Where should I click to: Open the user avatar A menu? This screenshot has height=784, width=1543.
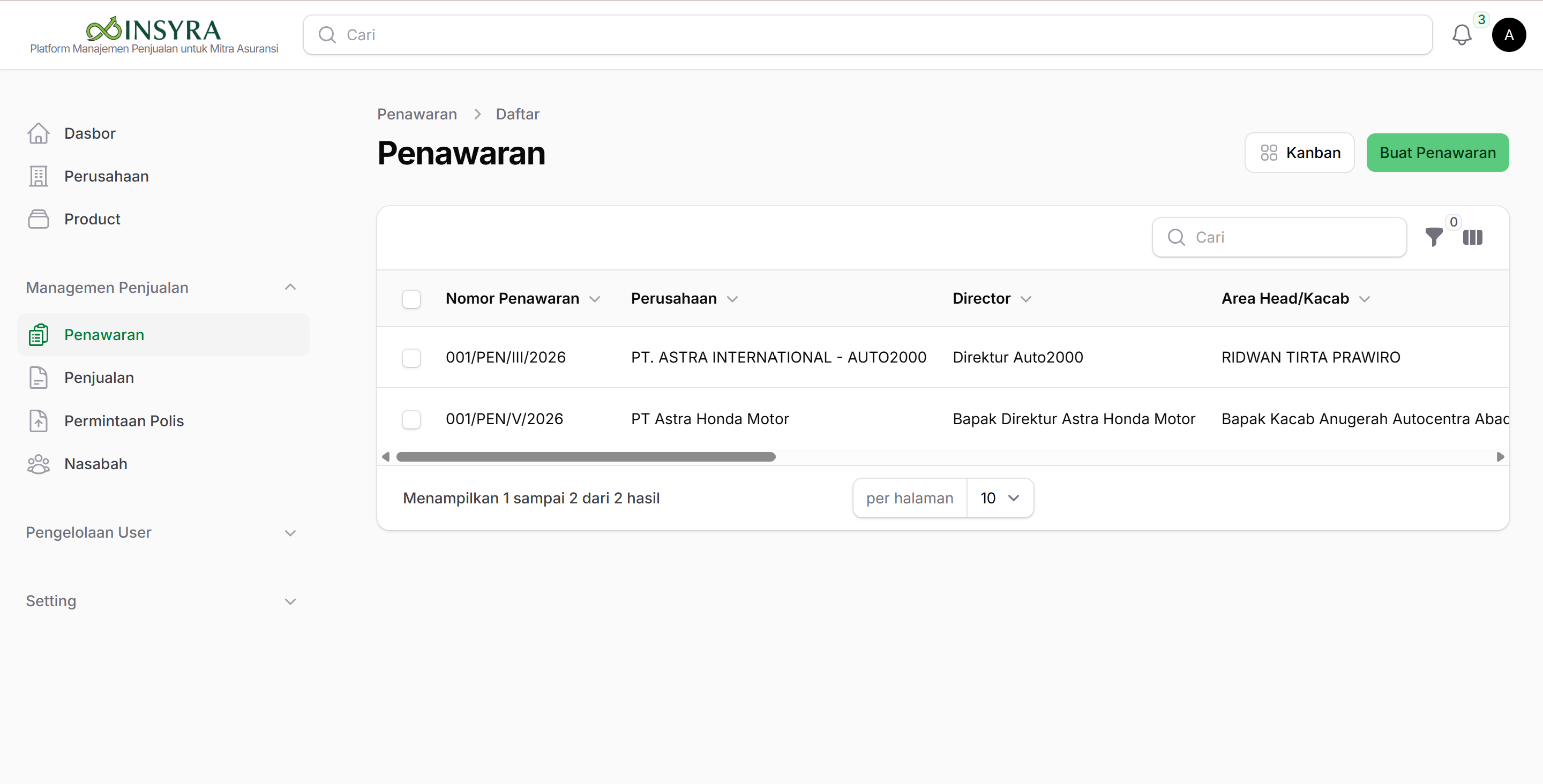coord(1508,35)
